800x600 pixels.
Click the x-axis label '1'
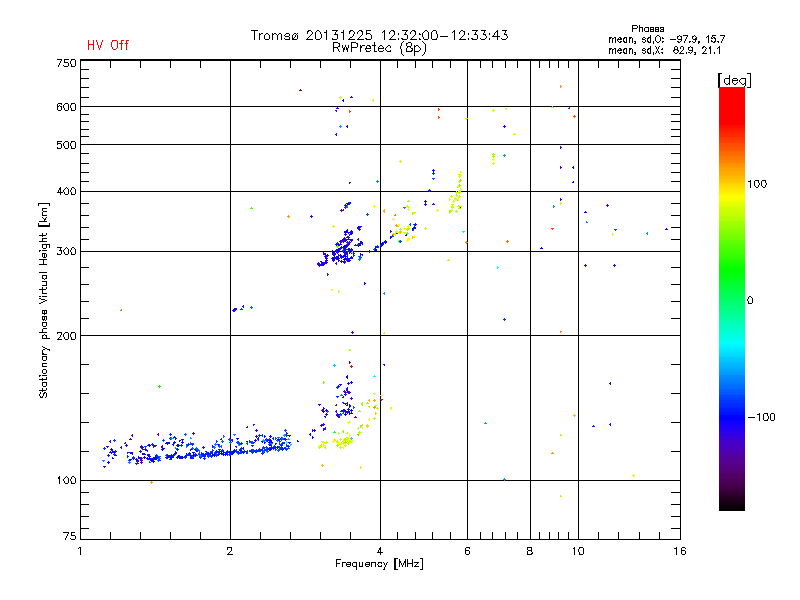pos(80,551)
